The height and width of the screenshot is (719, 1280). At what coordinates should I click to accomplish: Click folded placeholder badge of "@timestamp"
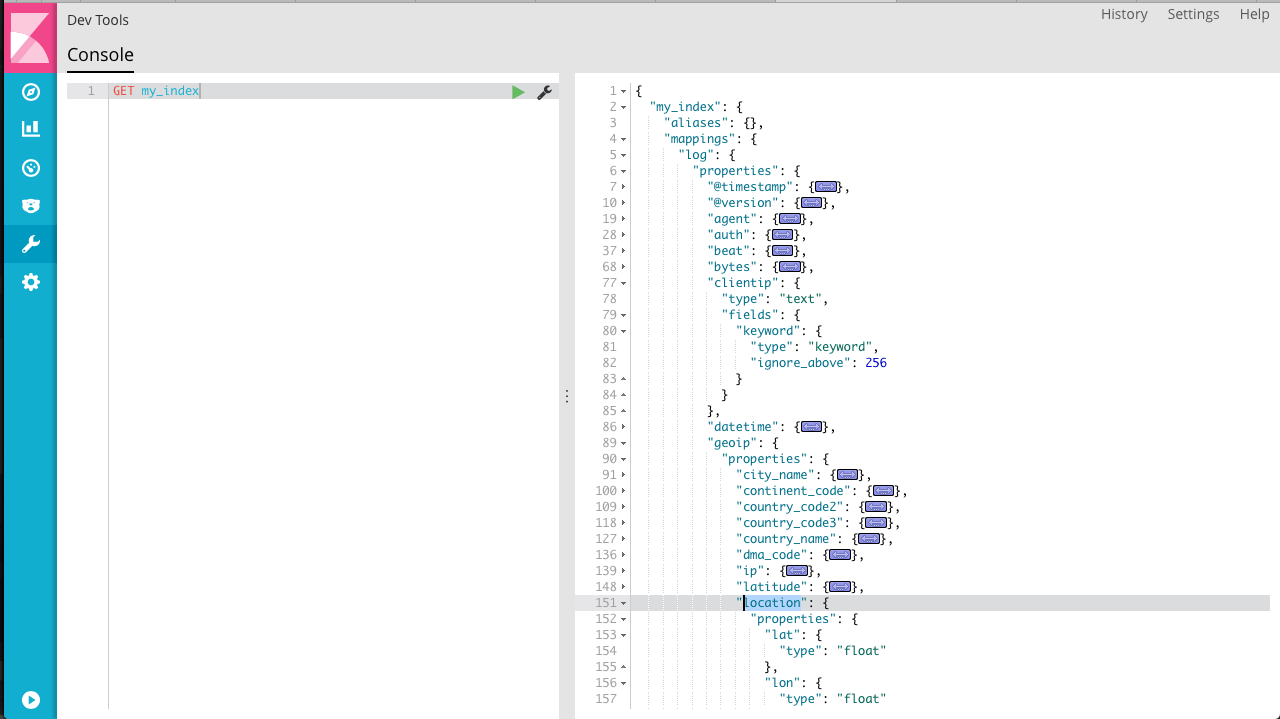(826, 187)
